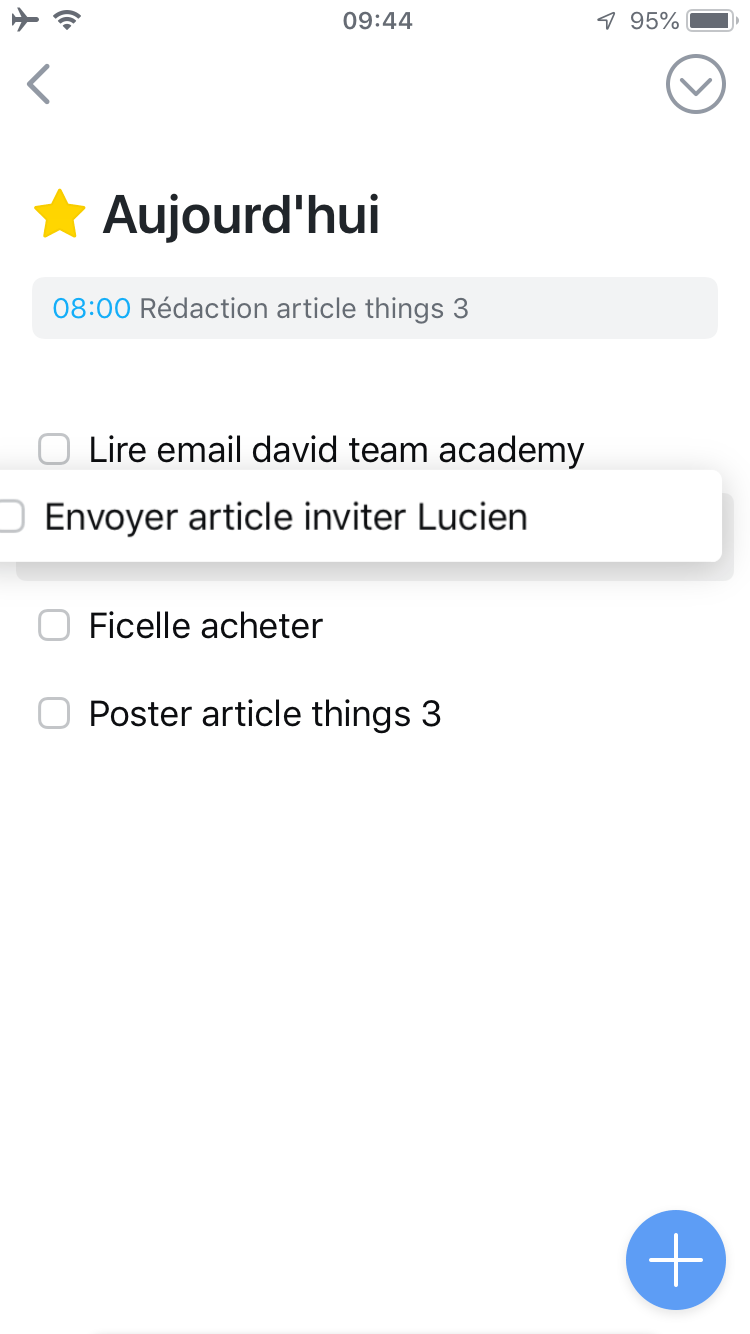This screenshot has height=1334, width=750.
Task: Open the task "Lire email david team academy"
Action: click(x=336, y=450)
